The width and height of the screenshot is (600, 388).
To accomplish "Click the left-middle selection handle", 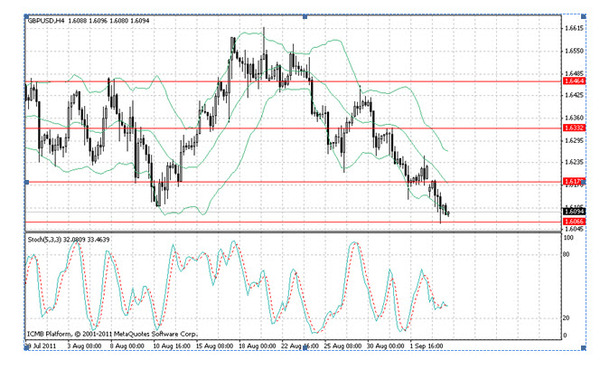I will (26, 182).
